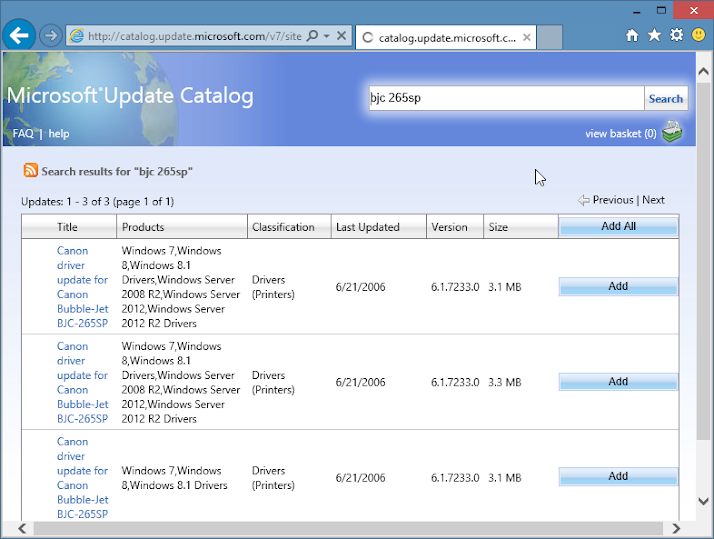This screenshot has height=539, width=714.
Task: Select the catalog.update.microsoft.c... tab
Action: coord(445,37)
